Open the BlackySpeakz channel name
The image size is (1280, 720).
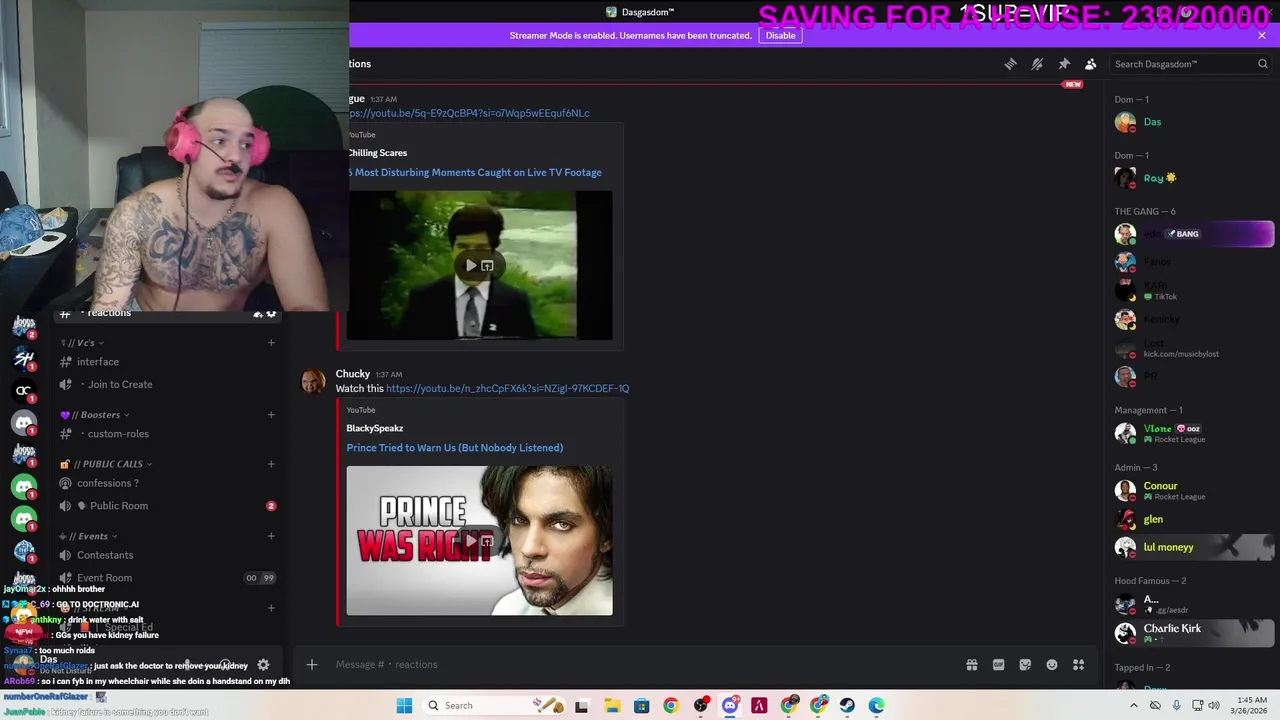pyautogui.click(x=375, y=428)
